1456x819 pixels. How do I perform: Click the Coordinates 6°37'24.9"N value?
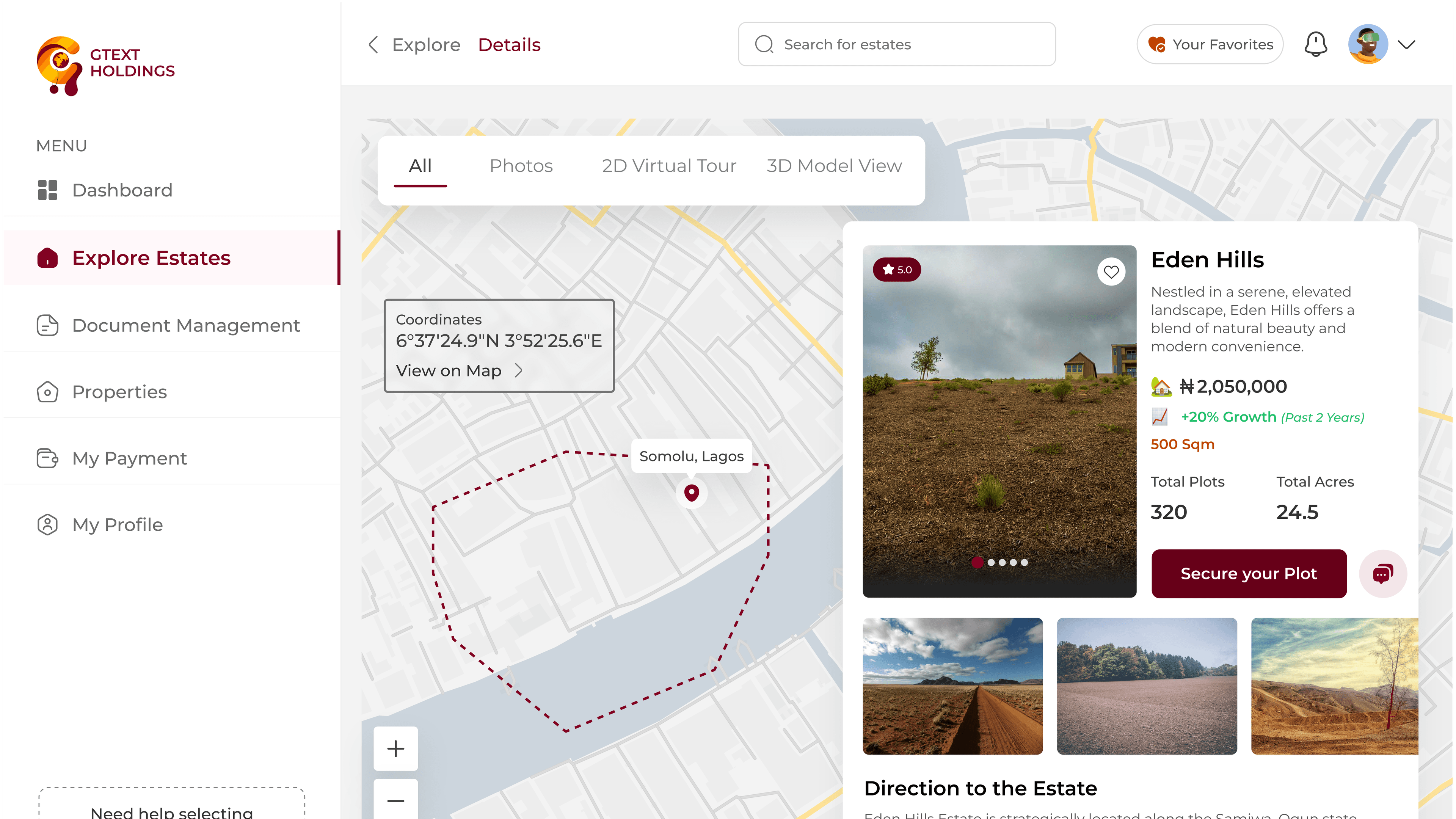(x=499, y=341)
